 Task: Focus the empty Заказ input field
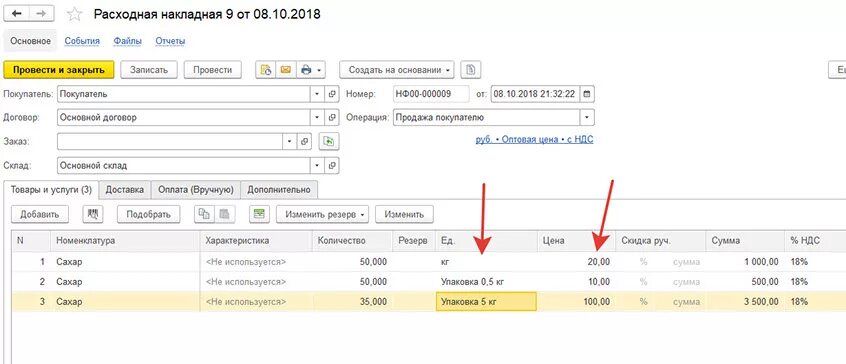[170, 141]
